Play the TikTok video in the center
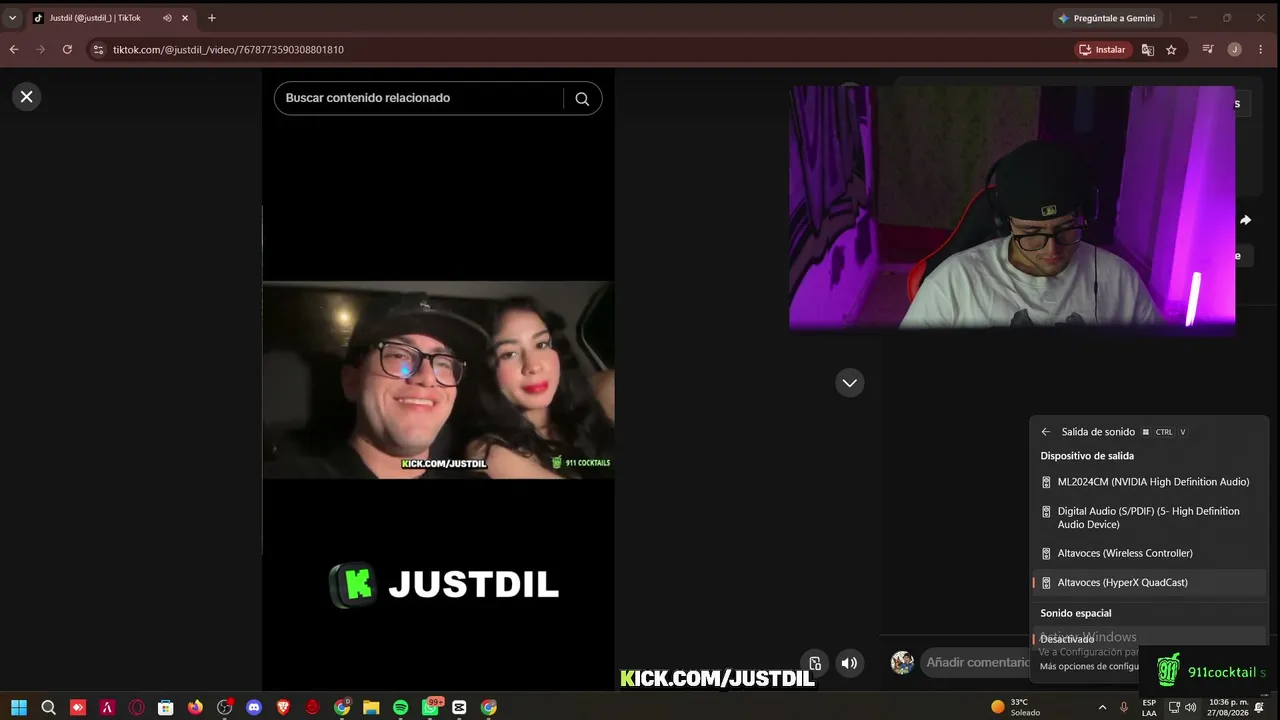Viewport: 1280px width, 720px height. (x=438, y=380)
